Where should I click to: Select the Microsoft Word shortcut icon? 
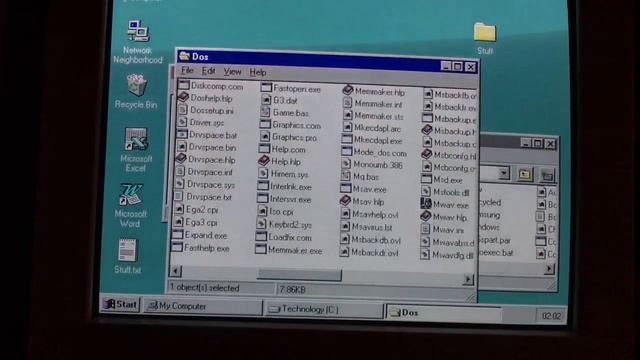(131, 194)
